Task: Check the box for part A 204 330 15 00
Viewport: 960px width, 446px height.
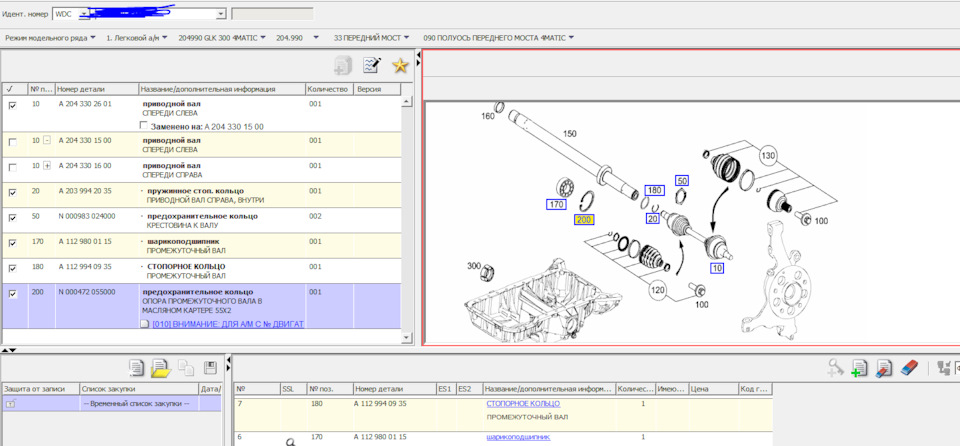Action: pos(12,141)
